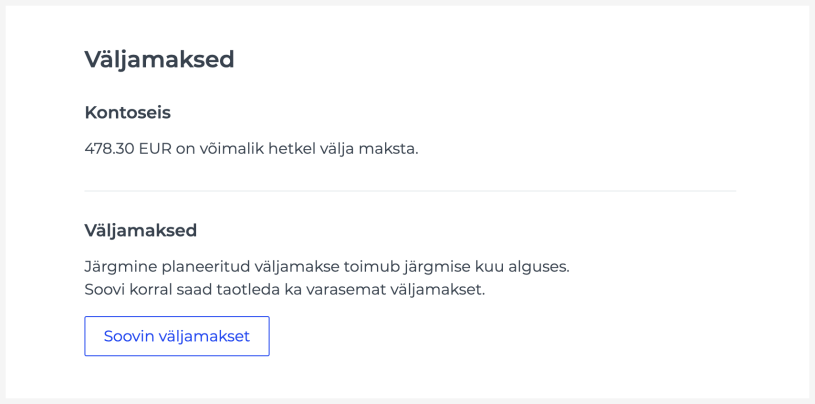Click the 478.30 balance amount
The image size is (815, 404).
pos(109,148)
